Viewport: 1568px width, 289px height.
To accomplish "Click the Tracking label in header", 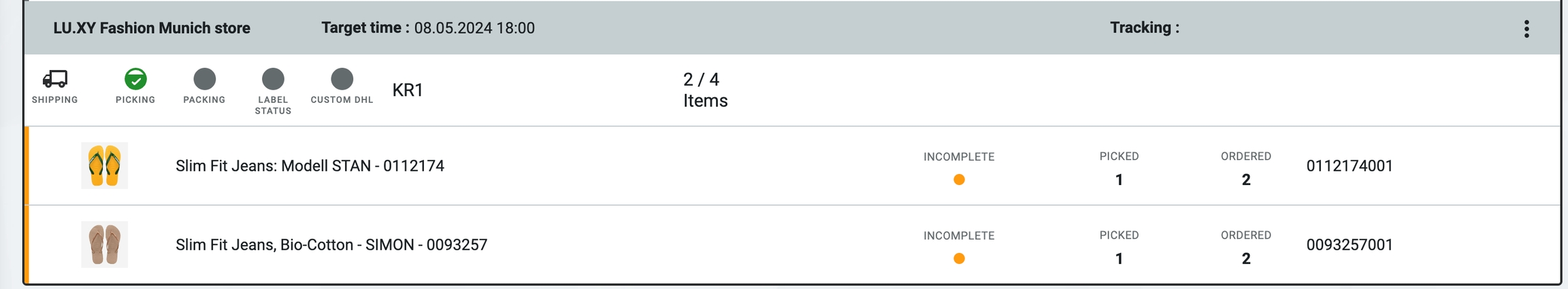I will coord(1144,28).
